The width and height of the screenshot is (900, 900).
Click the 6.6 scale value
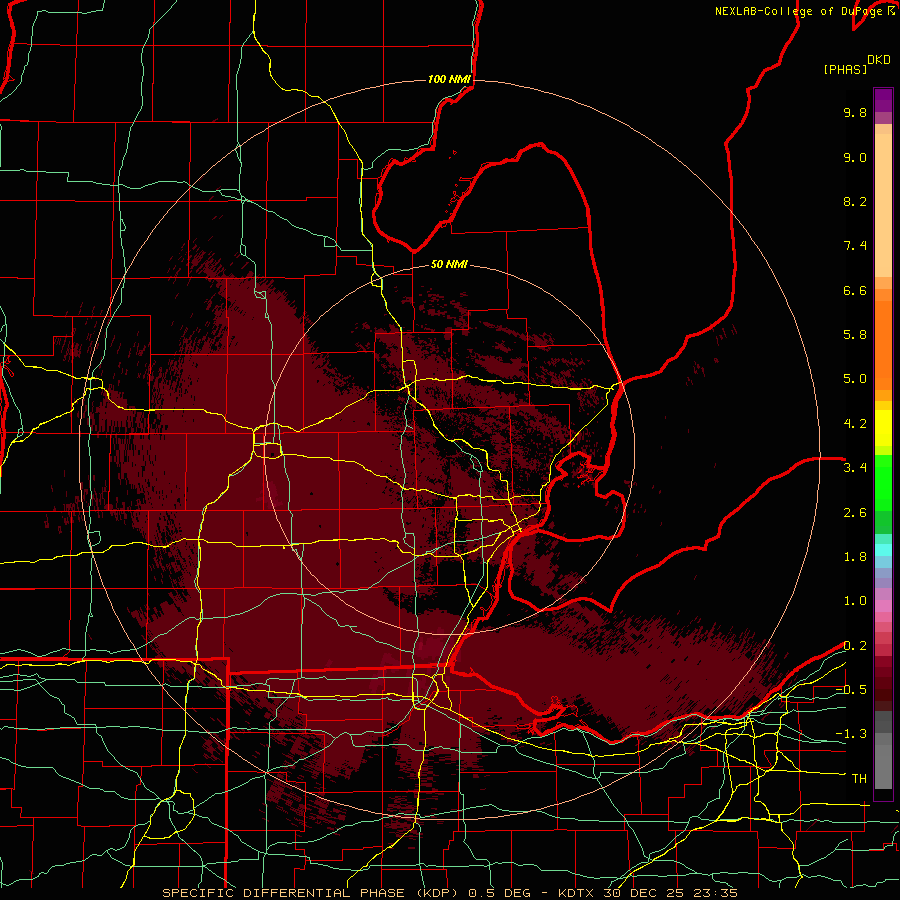tap(855, 290)
